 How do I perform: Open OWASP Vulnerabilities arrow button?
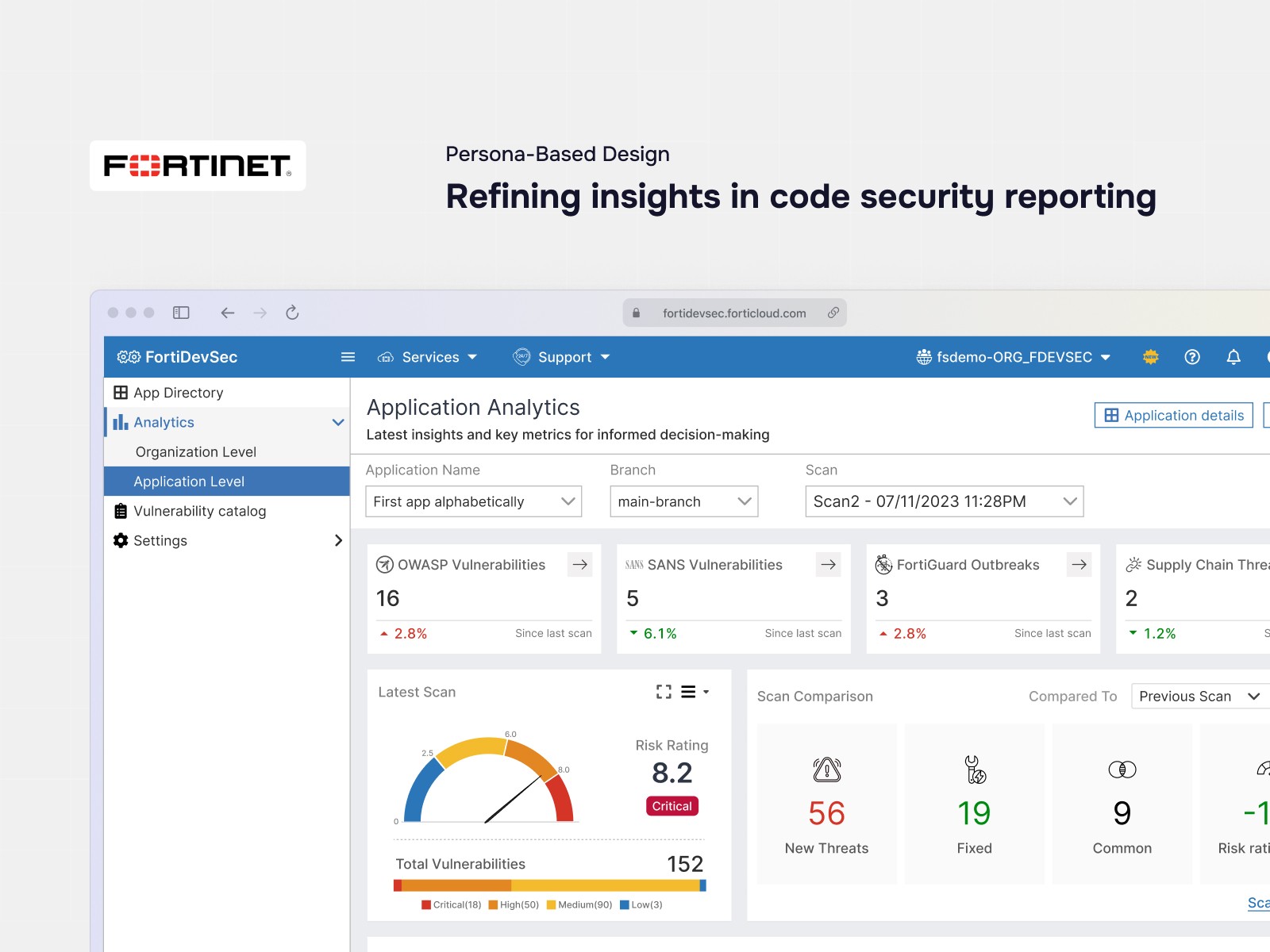580,565
